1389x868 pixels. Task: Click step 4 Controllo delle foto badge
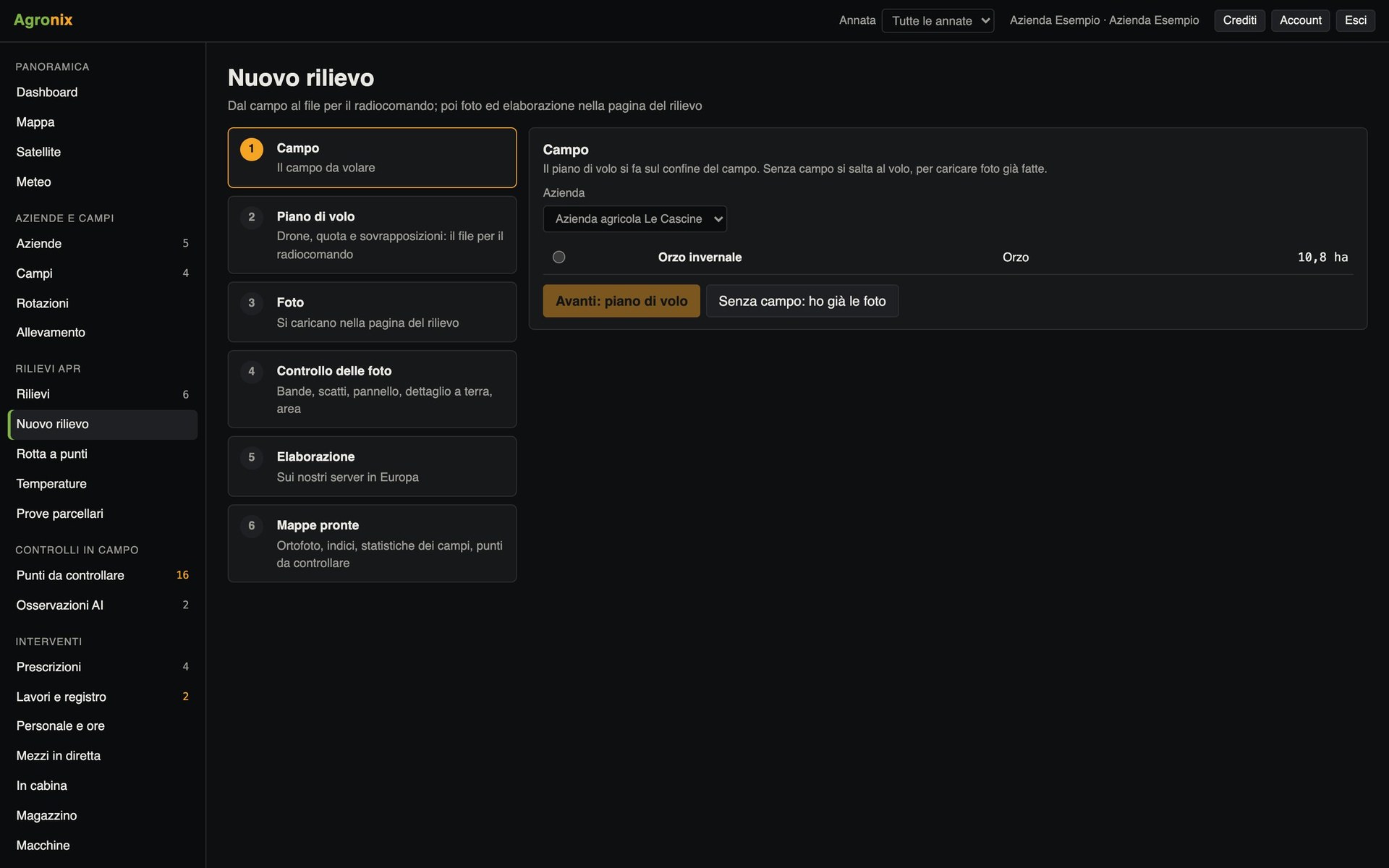252,372
